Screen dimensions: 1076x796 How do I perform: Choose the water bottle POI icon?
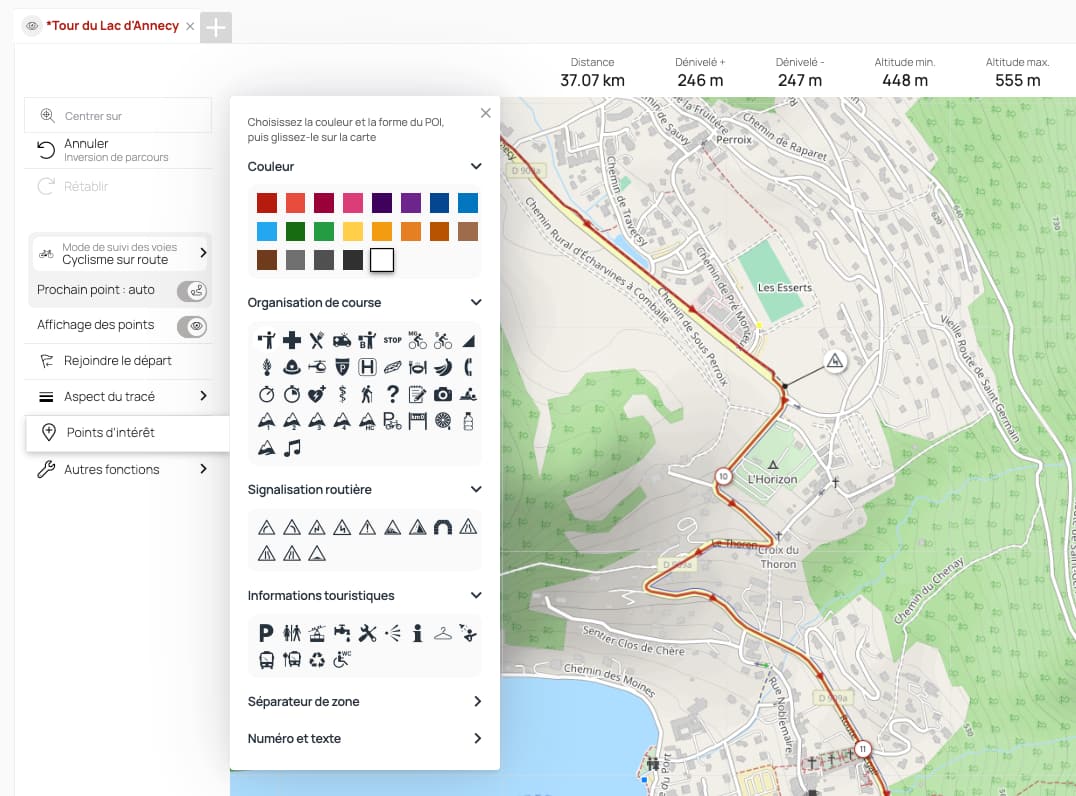coord(468,421)
